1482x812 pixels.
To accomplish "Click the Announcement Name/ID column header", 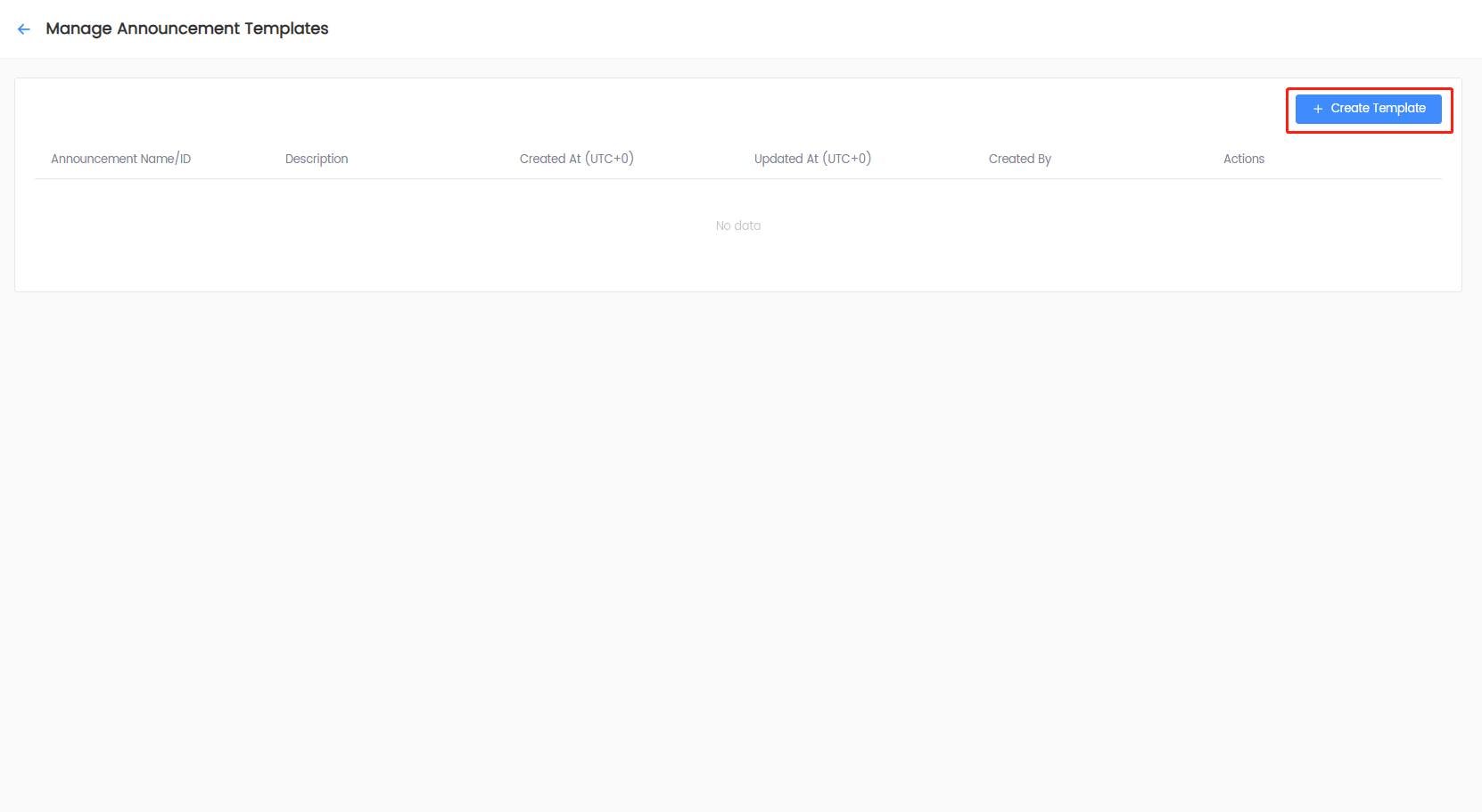I will pyautogui.click(x=120, y=159).
